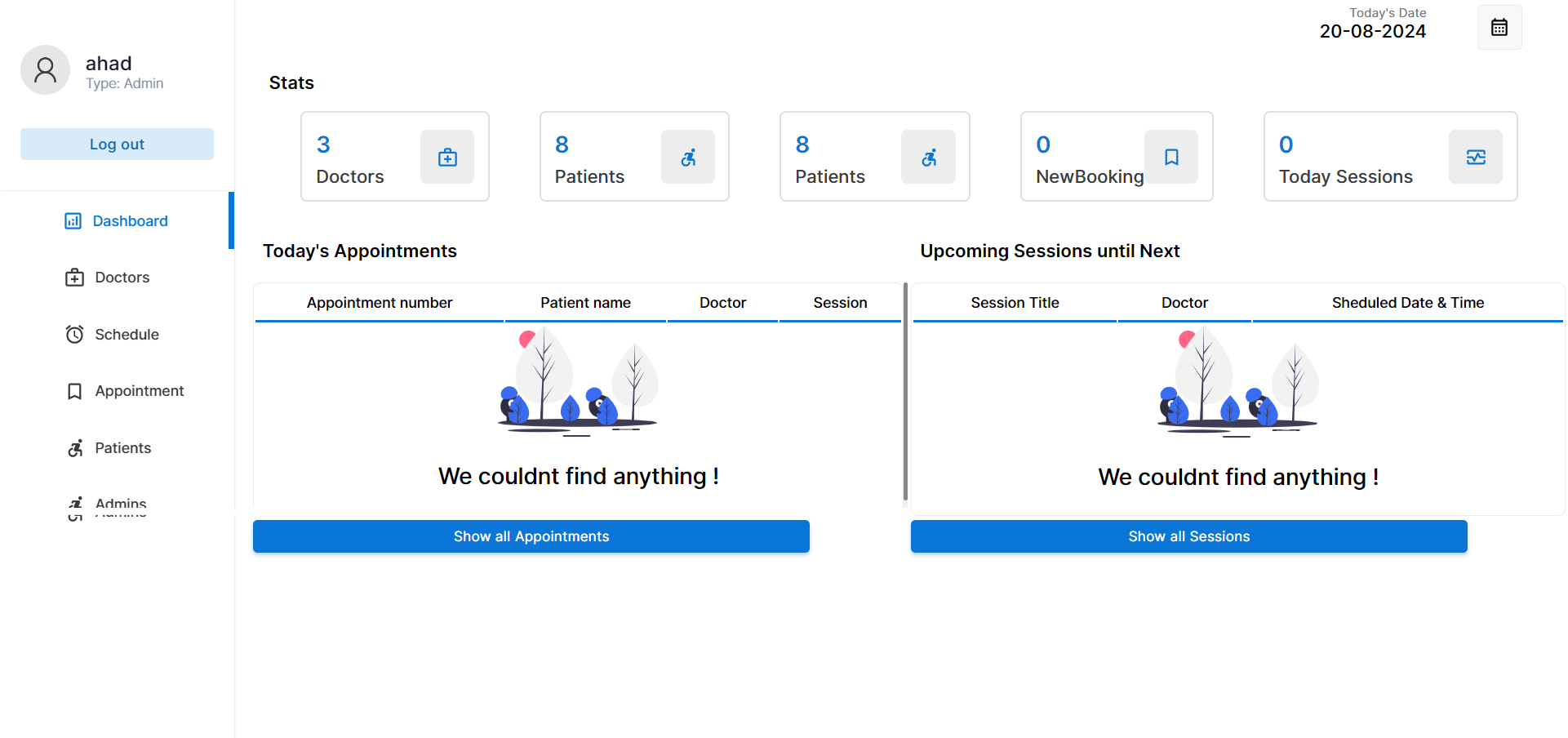This screenshot has width=1568, height=738.
Task: Open the Doctors menu item
Action: (x=122, y=278)
